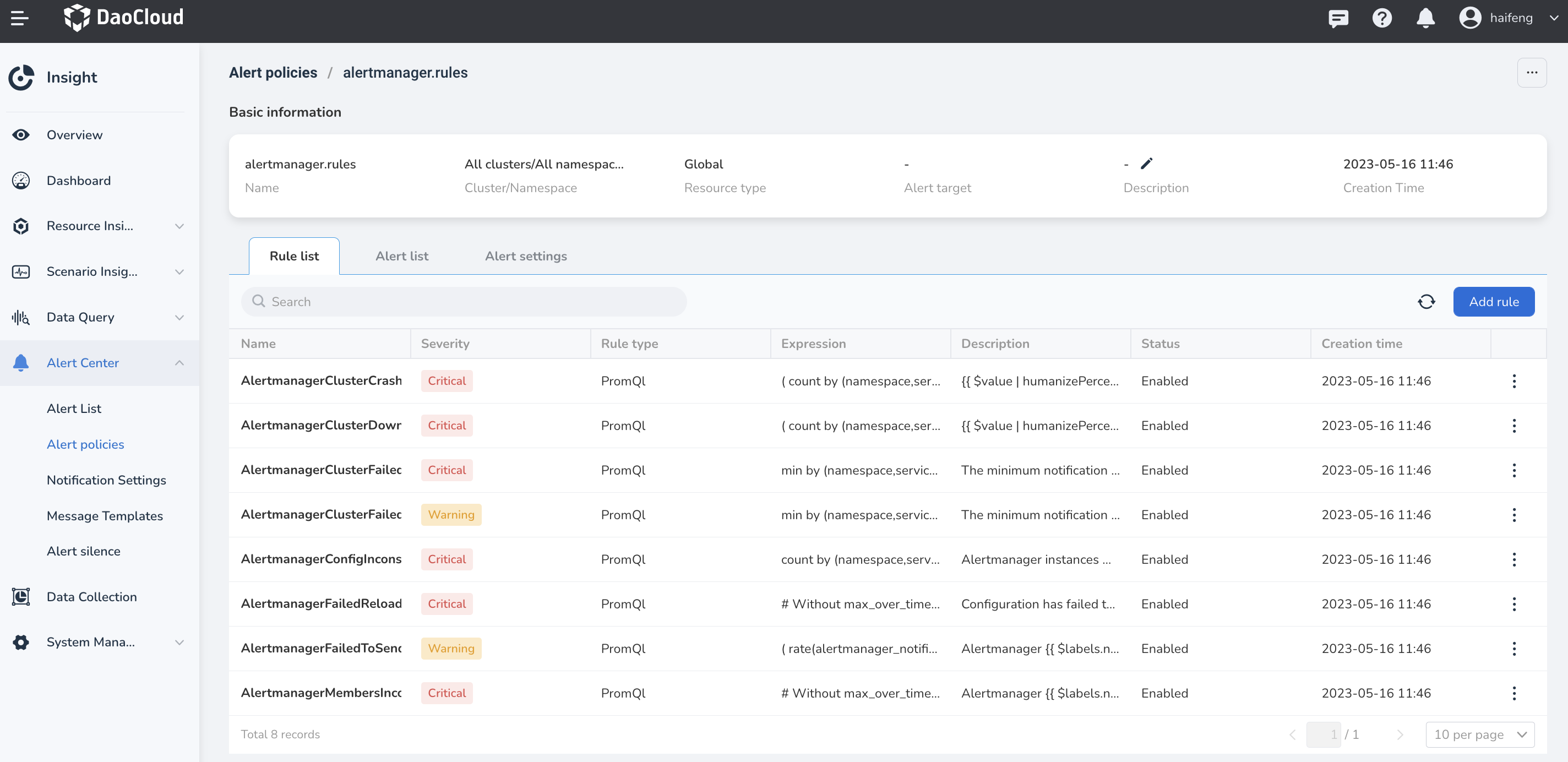Click the Scenario Insight monitor icon
Screen dimensions: 1568x762
point(21,271)
